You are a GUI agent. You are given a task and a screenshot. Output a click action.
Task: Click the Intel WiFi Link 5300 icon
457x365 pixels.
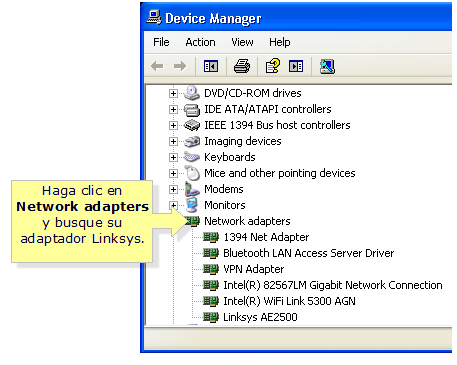(211, 301)
